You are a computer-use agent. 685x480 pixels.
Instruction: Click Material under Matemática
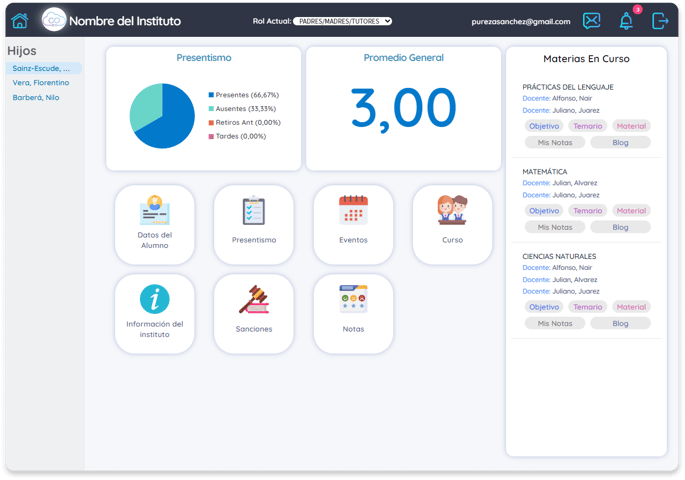(631, 211)
